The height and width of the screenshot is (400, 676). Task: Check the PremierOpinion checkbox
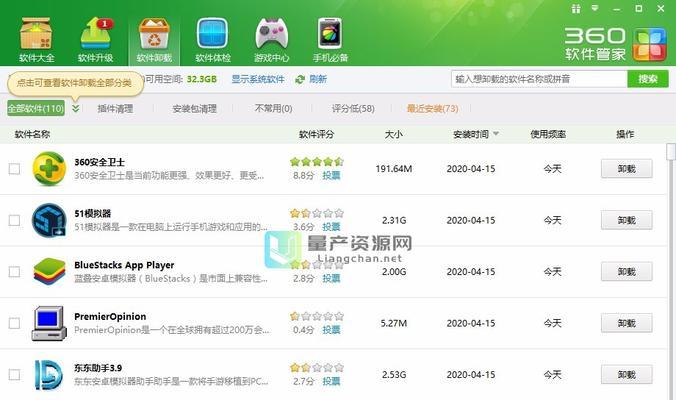[x=14, y=323]
